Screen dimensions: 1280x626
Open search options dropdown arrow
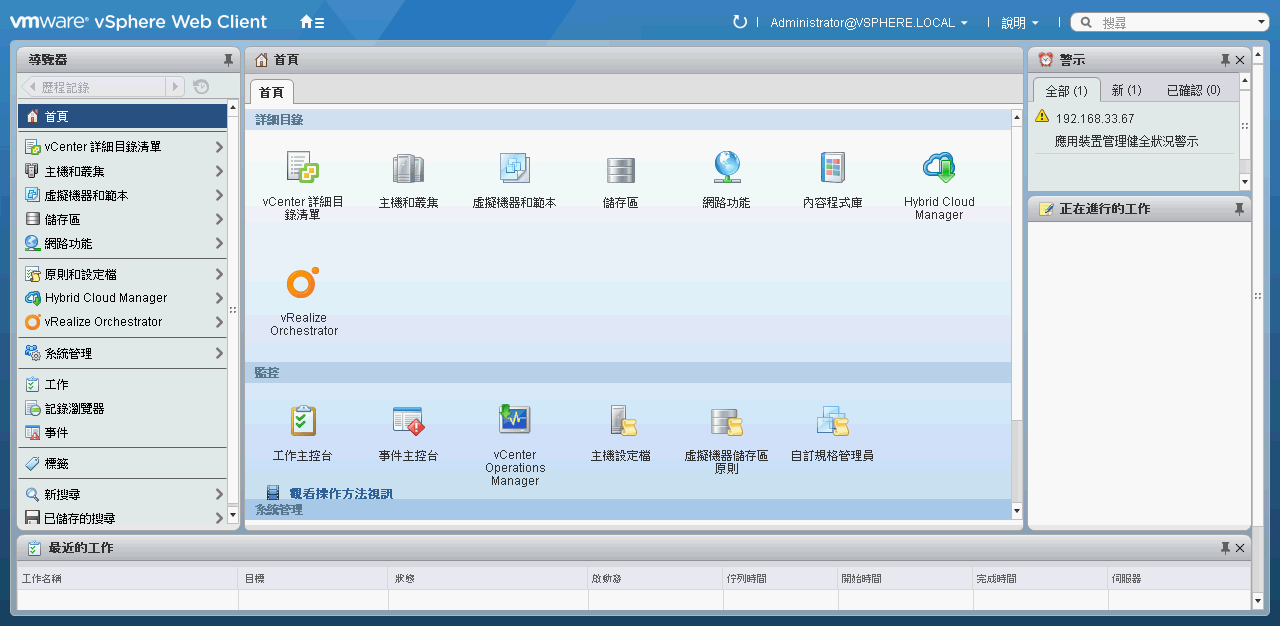click(1262, 22)
